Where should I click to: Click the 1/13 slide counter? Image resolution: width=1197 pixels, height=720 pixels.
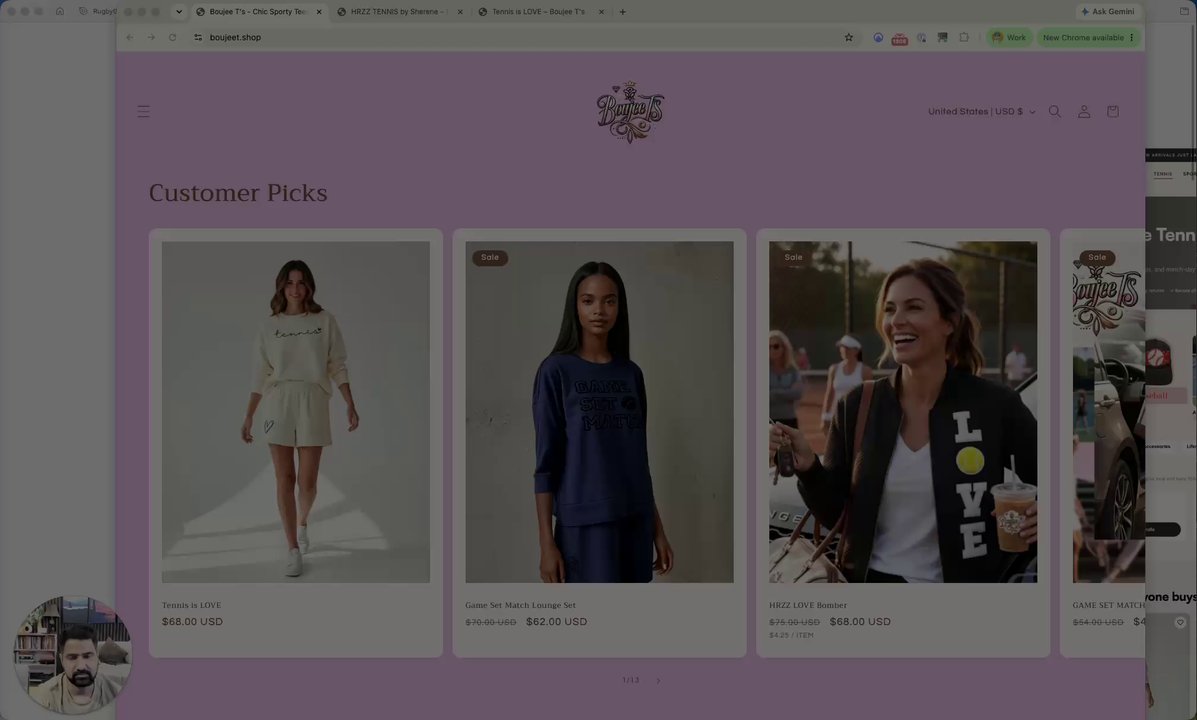(631, 680)
